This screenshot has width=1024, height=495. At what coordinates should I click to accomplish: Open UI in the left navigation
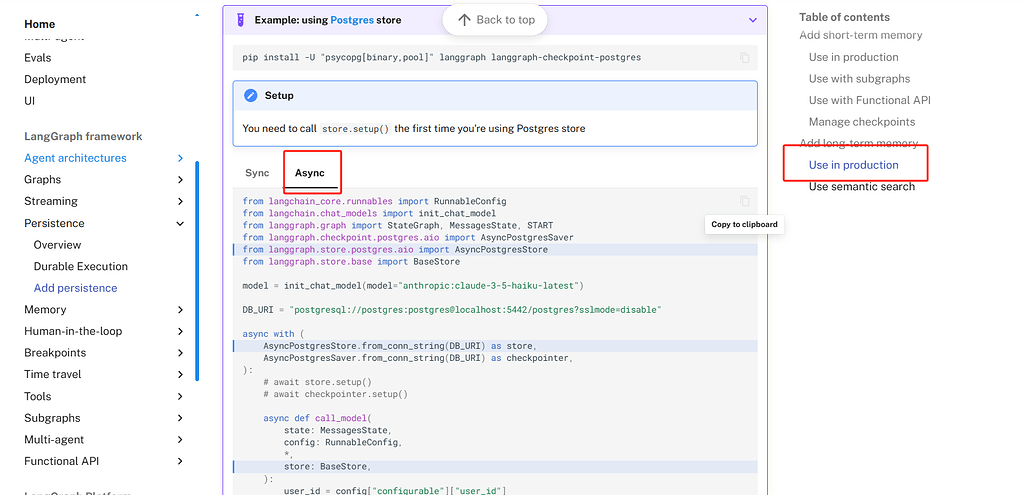point(29,101)
